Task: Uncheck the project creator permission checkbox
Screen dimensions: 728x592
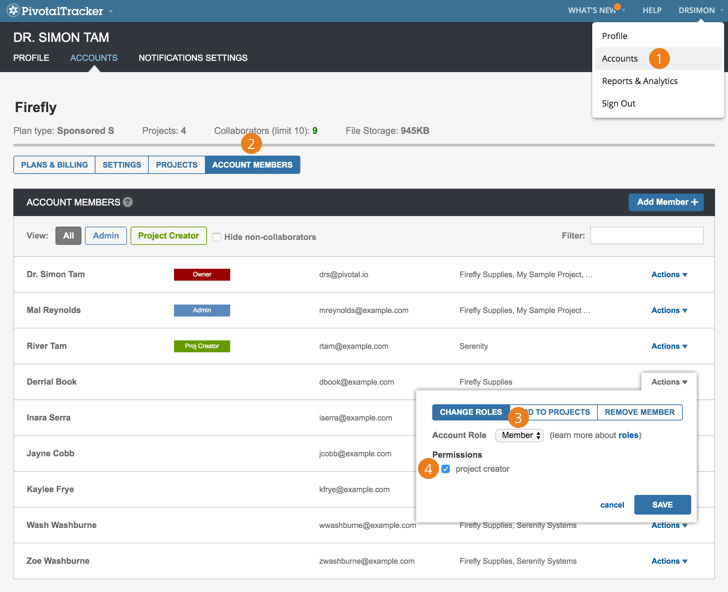Action: point(446,469)
